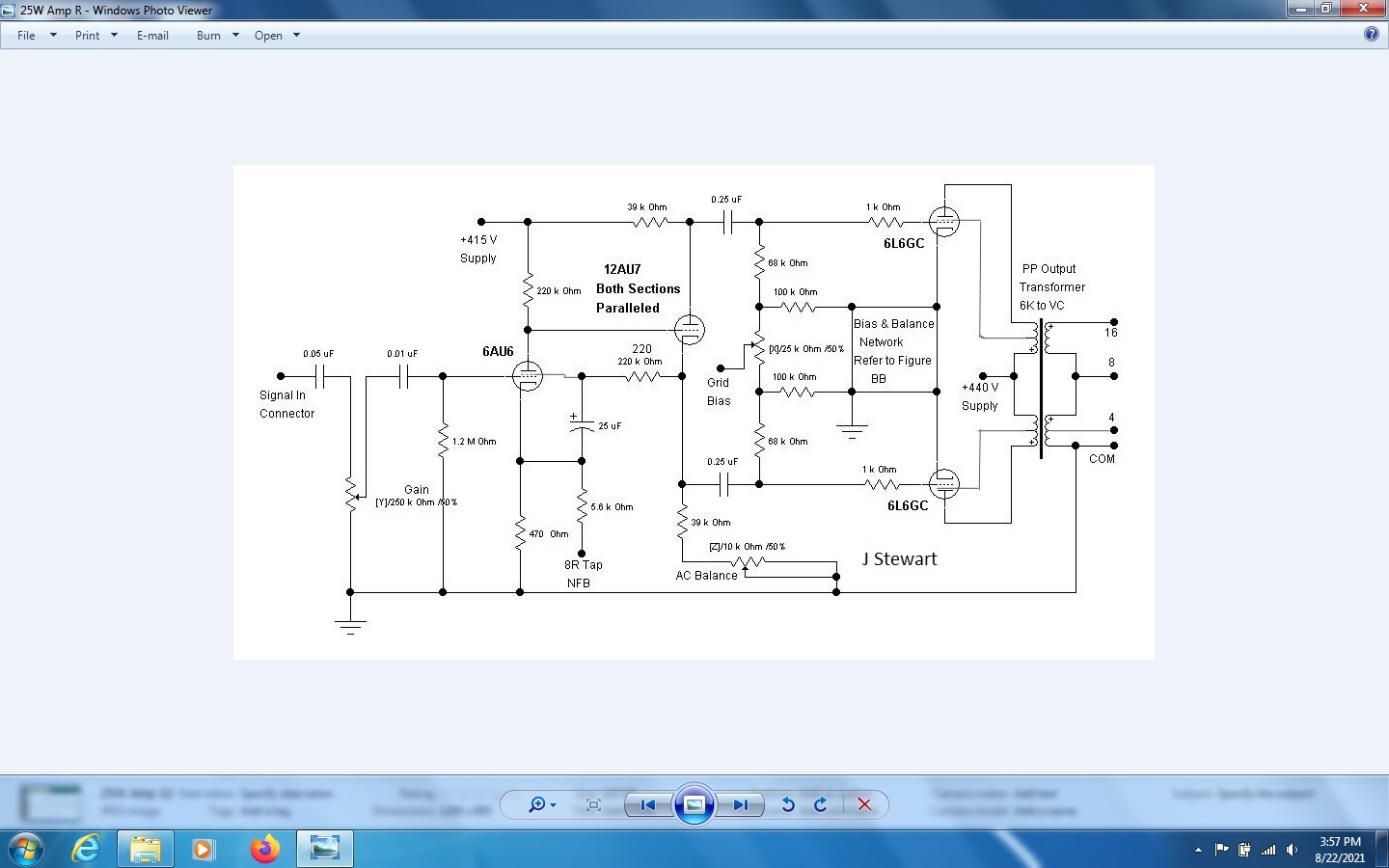Click the 12AU7 label in schematic
The image size is (1389, 868).
(x=622, y=269)
